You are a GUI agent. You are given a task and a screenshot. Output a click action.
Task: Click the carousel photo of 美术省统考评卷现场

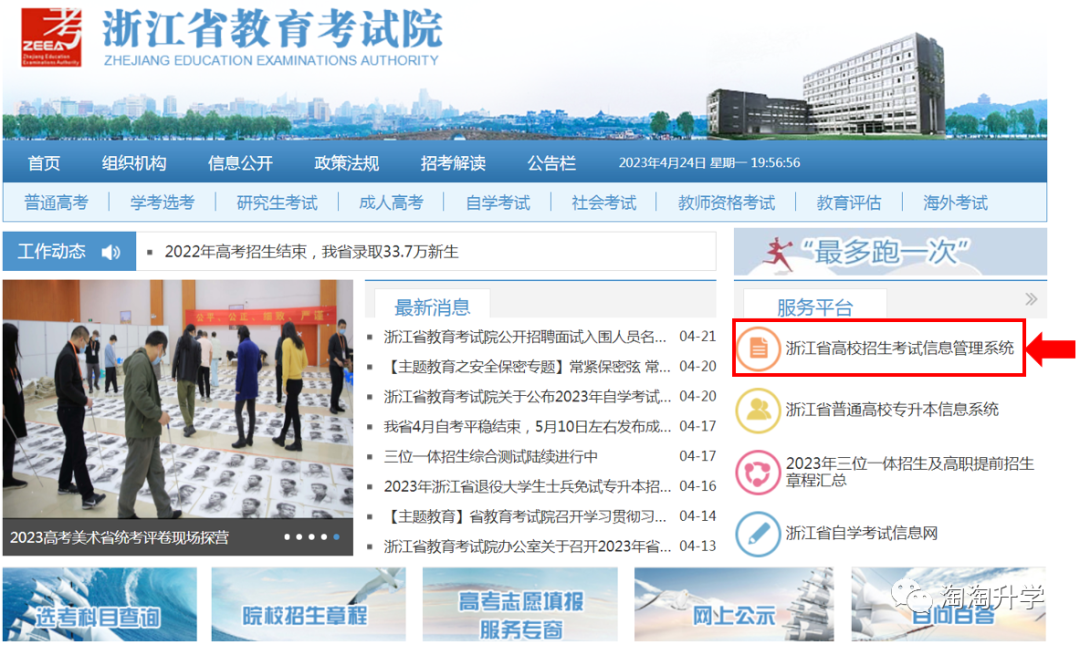click(178, 400)
